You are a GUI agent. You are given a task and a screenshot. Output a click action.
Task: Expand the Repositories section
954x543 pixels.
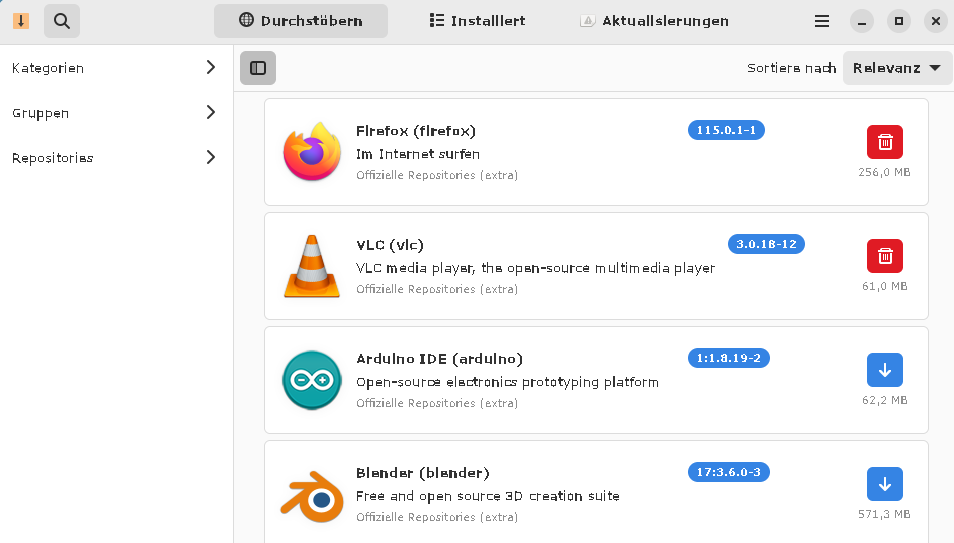click(116, 158)
